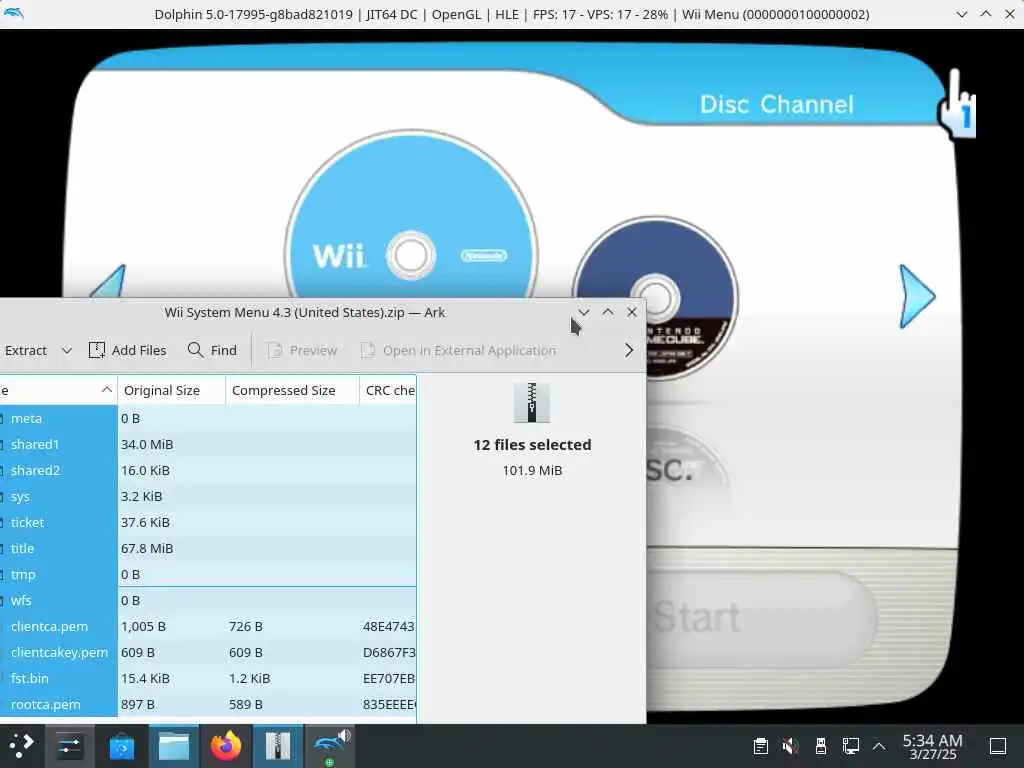Switch to Dolphin emulator in taskbar
This screenshot has width=1024, height=768.
(330, 745)
